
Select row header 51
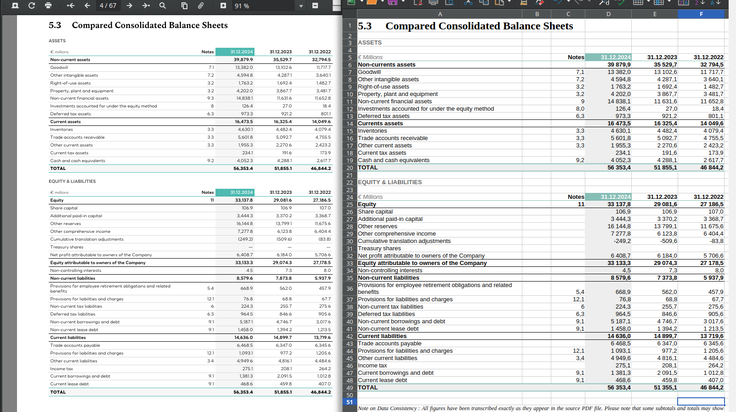tap(350, 402)
